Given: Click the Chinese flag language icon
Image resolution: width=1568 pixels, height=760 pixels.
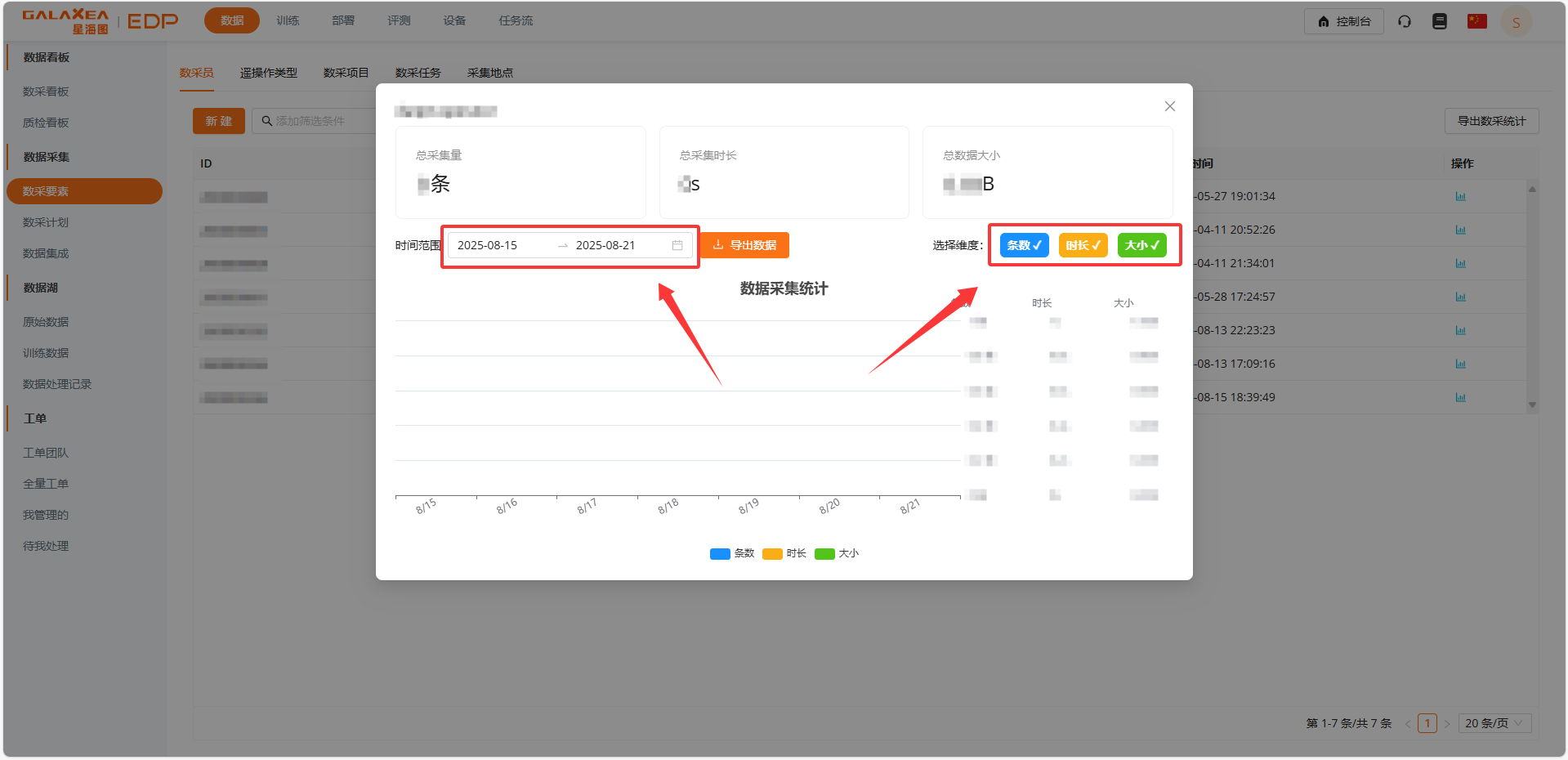Looking at the screenshot, I should (1476, 20).
